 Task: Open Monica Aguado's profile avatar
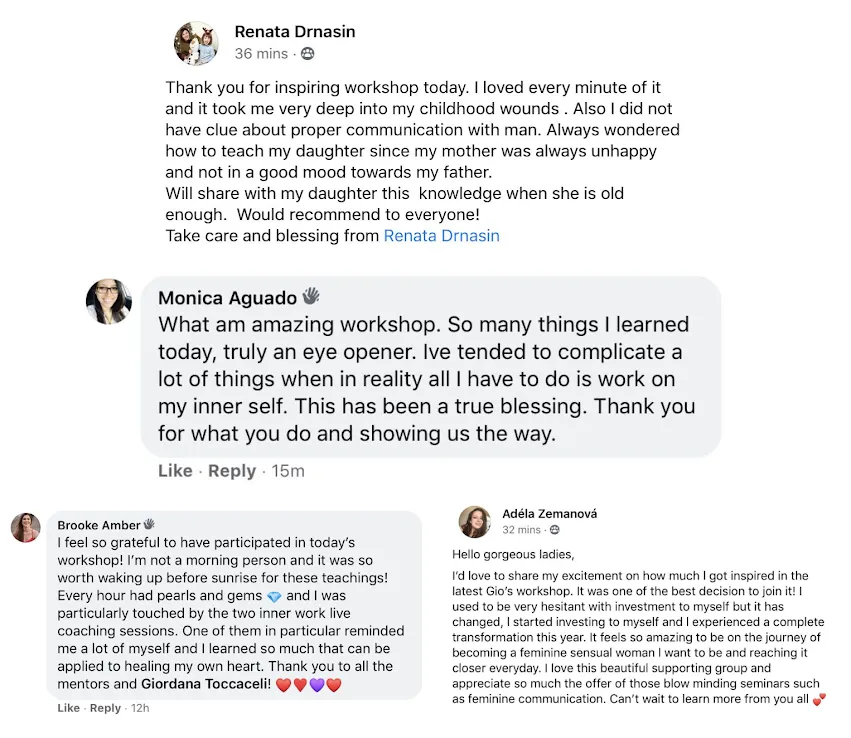click(x=109, y=302)
